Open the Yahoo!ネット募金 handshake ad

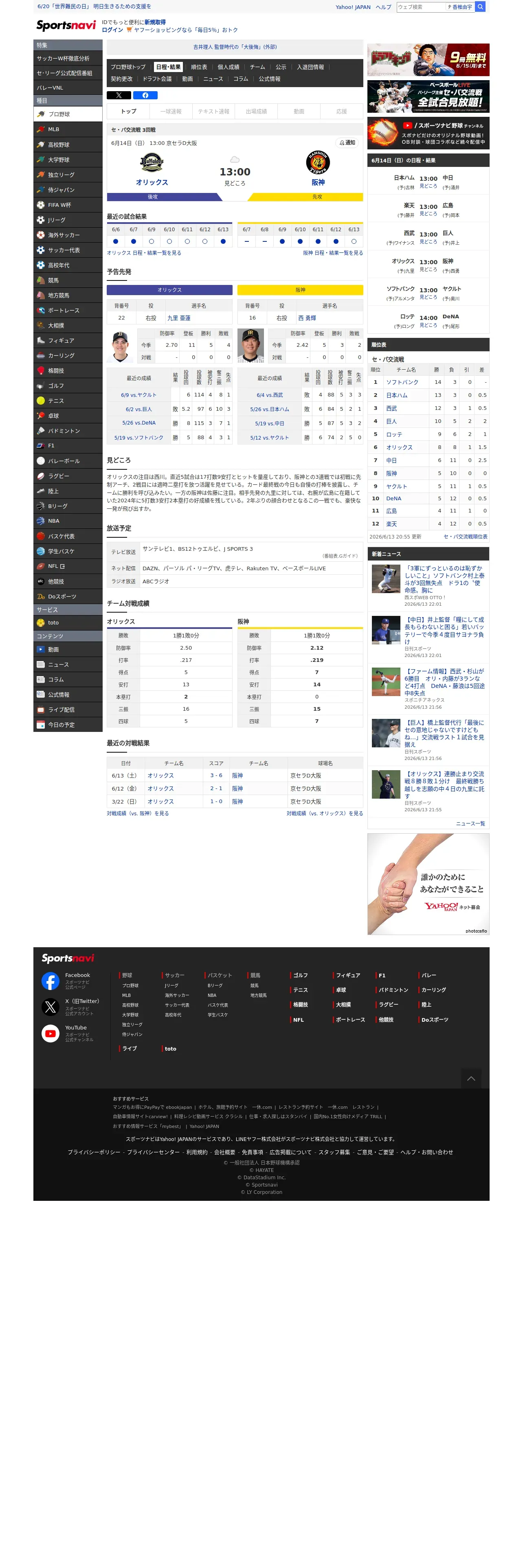click(428, 884)
